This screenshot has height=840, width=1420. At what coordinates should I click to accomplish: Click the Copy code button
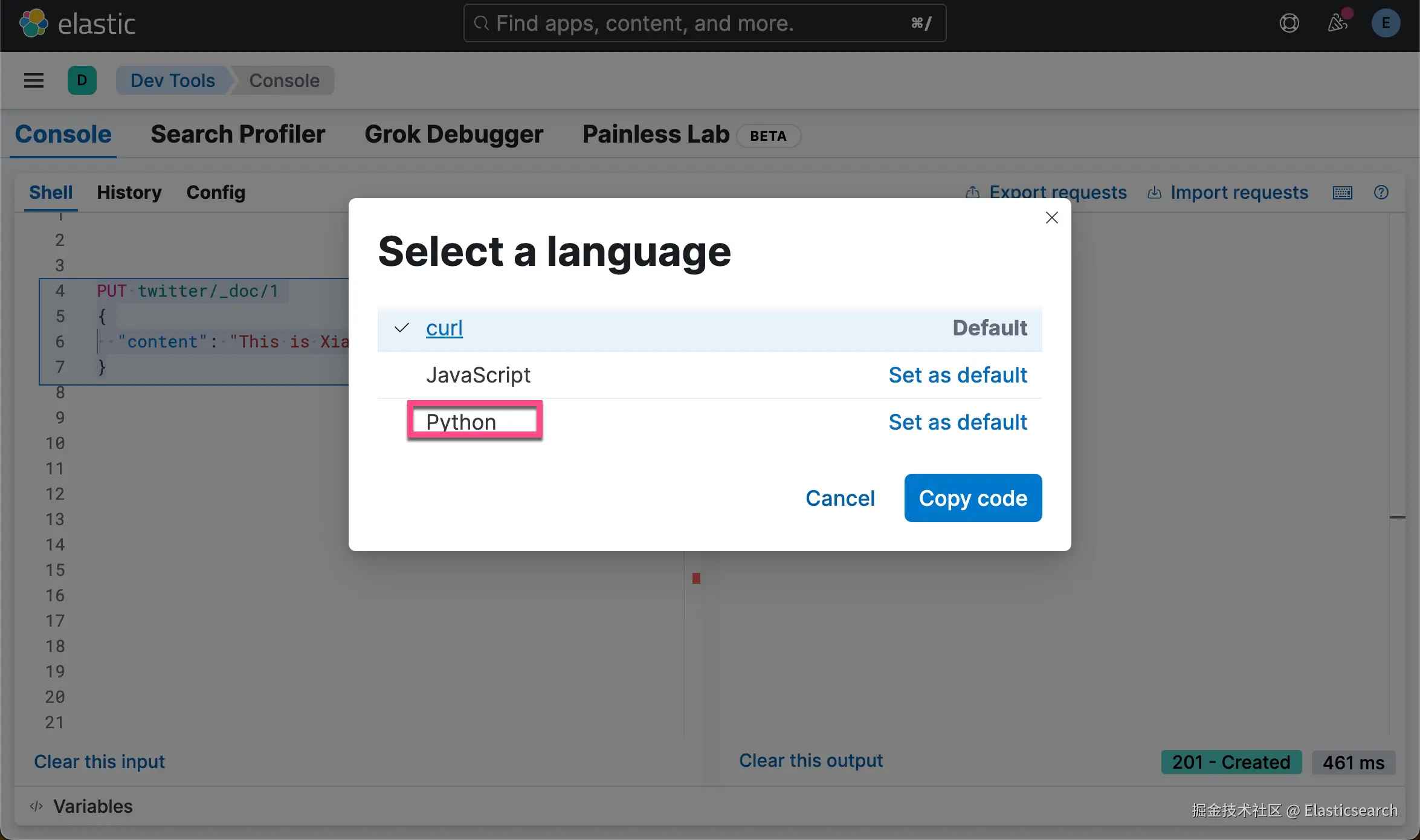[x=973, y=498]
